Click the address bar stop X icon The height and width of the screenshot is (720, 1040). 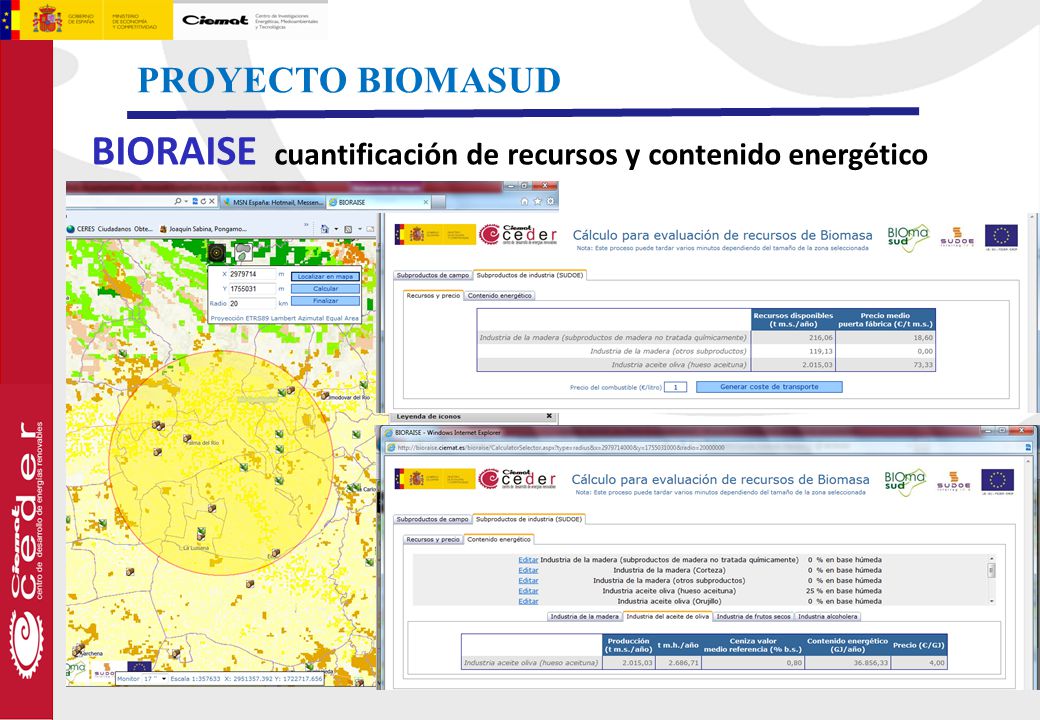(x=212, y=201)
